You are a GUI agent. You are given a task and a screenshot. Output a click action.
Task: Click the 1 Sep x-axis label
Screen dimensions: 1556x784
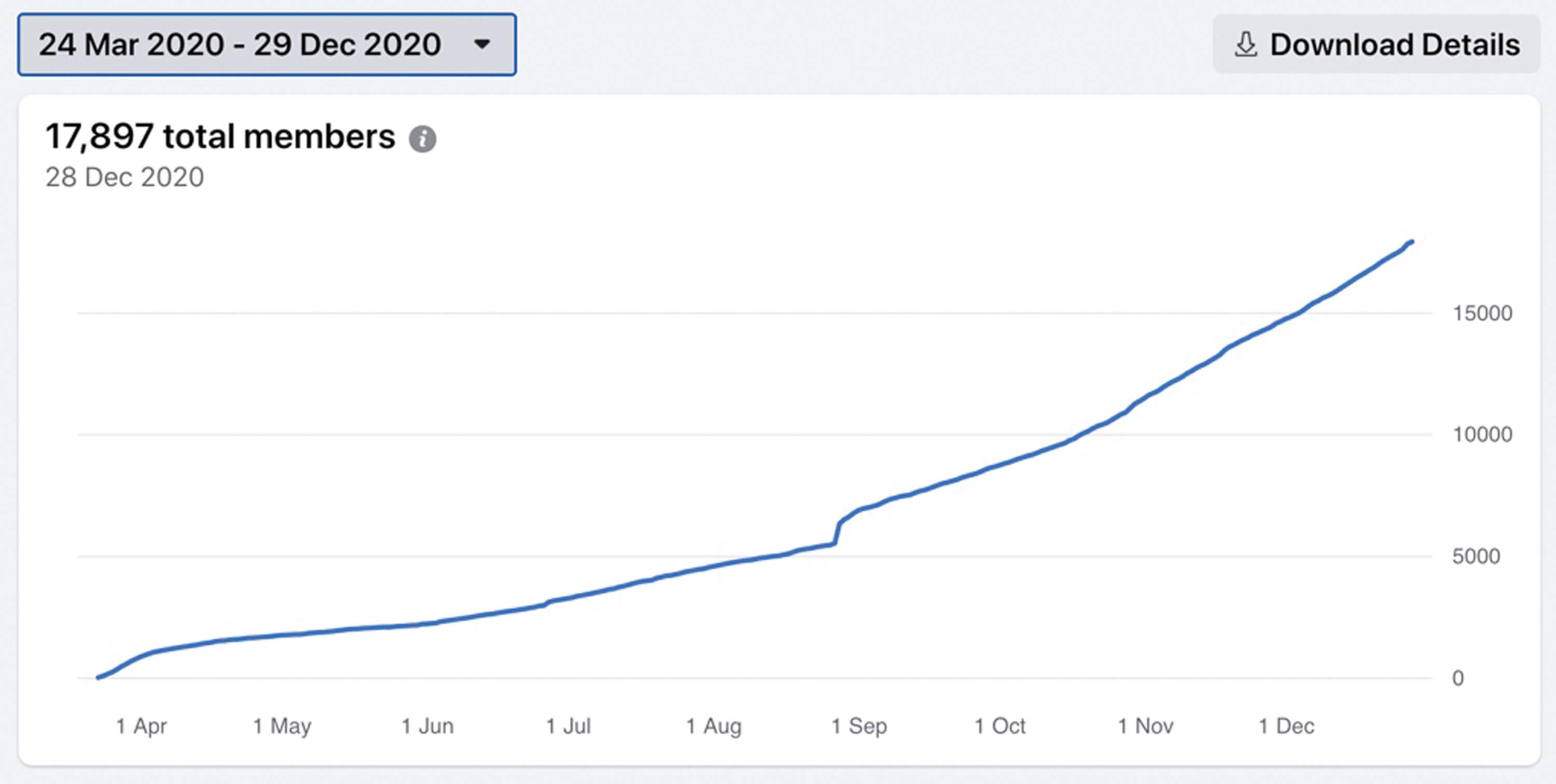coord(859,725)
